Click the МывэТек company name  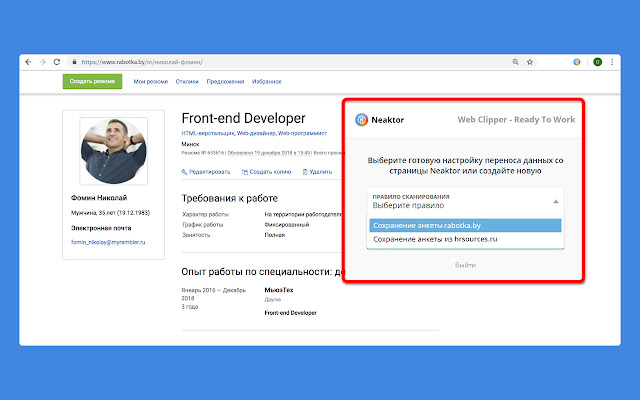[279, 290]
